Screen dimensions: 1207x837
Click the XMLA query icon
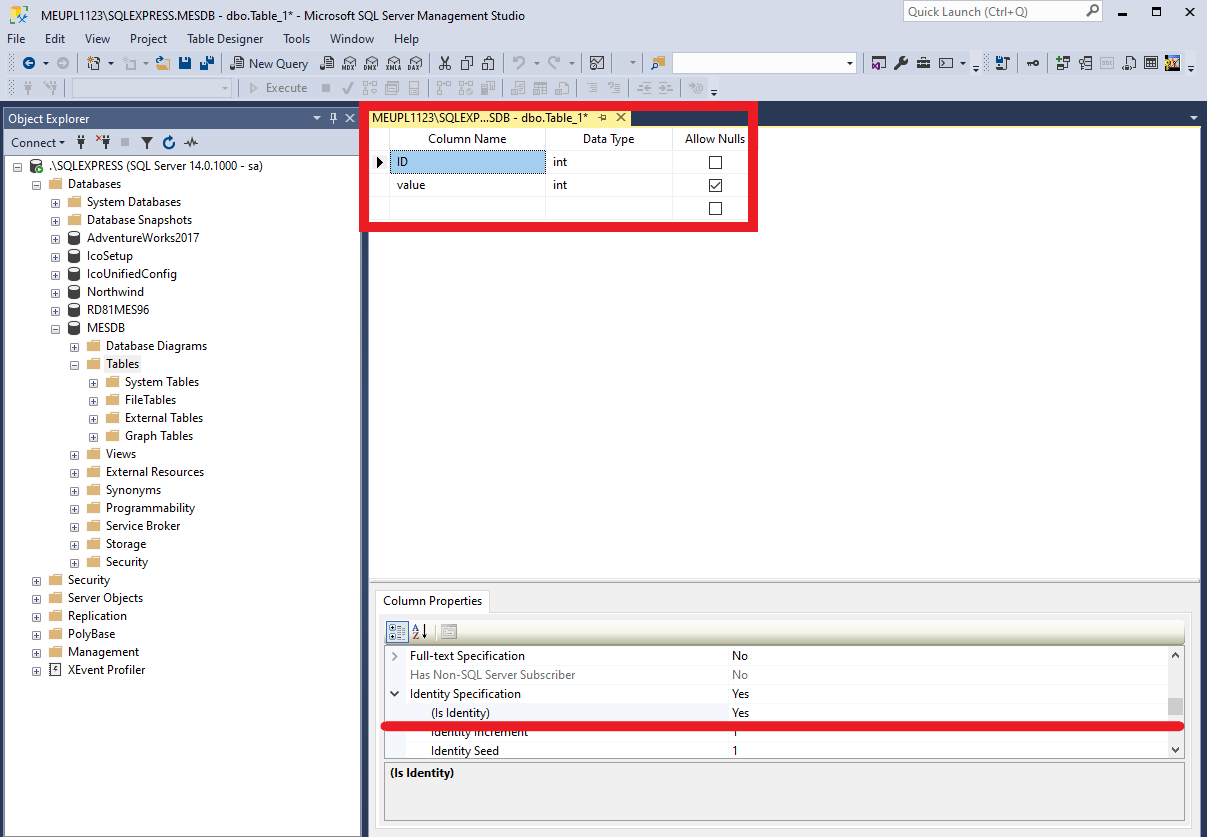pos(393,63)
